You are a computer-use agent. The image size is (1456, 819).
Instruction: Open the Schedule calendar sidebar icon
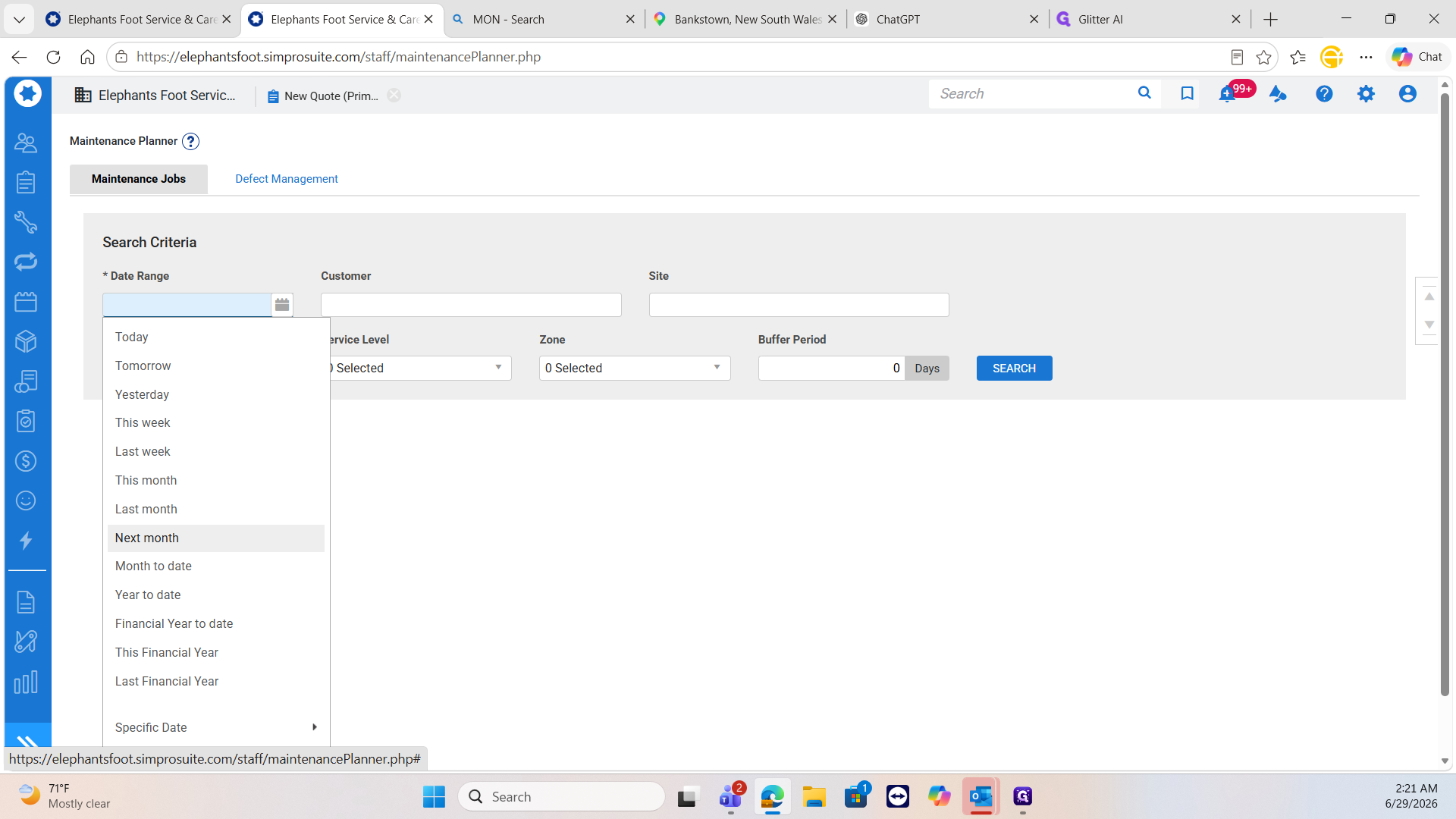(x=26, y=302)
